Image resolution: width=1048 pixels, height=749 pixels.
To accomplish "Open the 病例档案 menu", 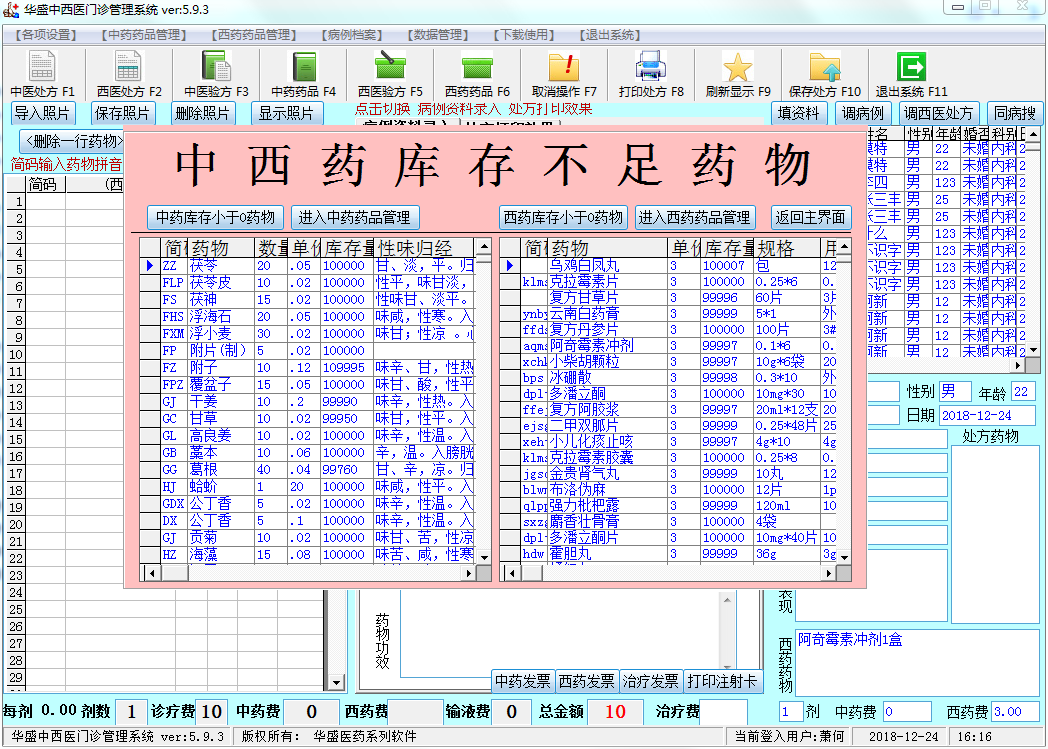I will point(352,35).
